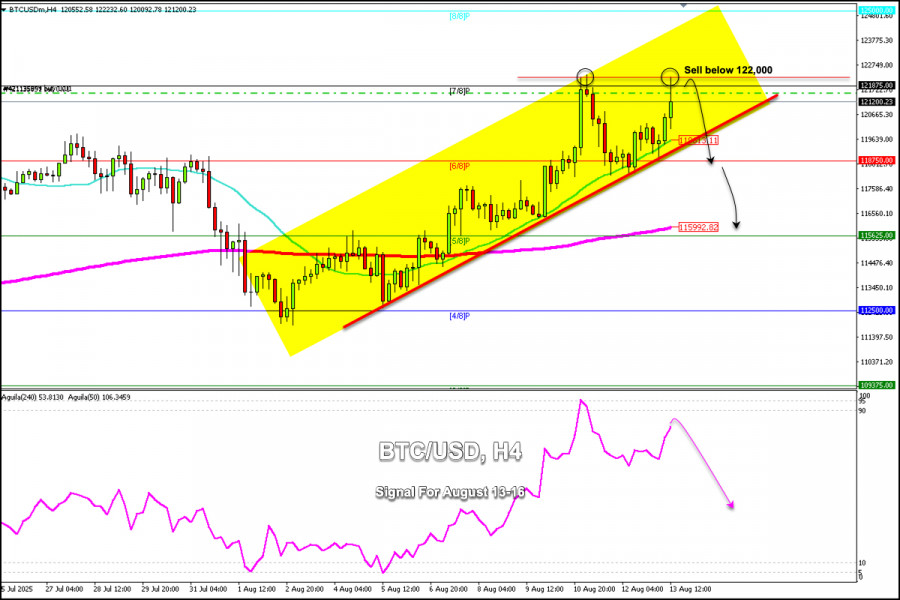The width and height of the screenshot is (900, 600).
Task: Select the green 115625.00 price tag
Action: pos(876,235)
